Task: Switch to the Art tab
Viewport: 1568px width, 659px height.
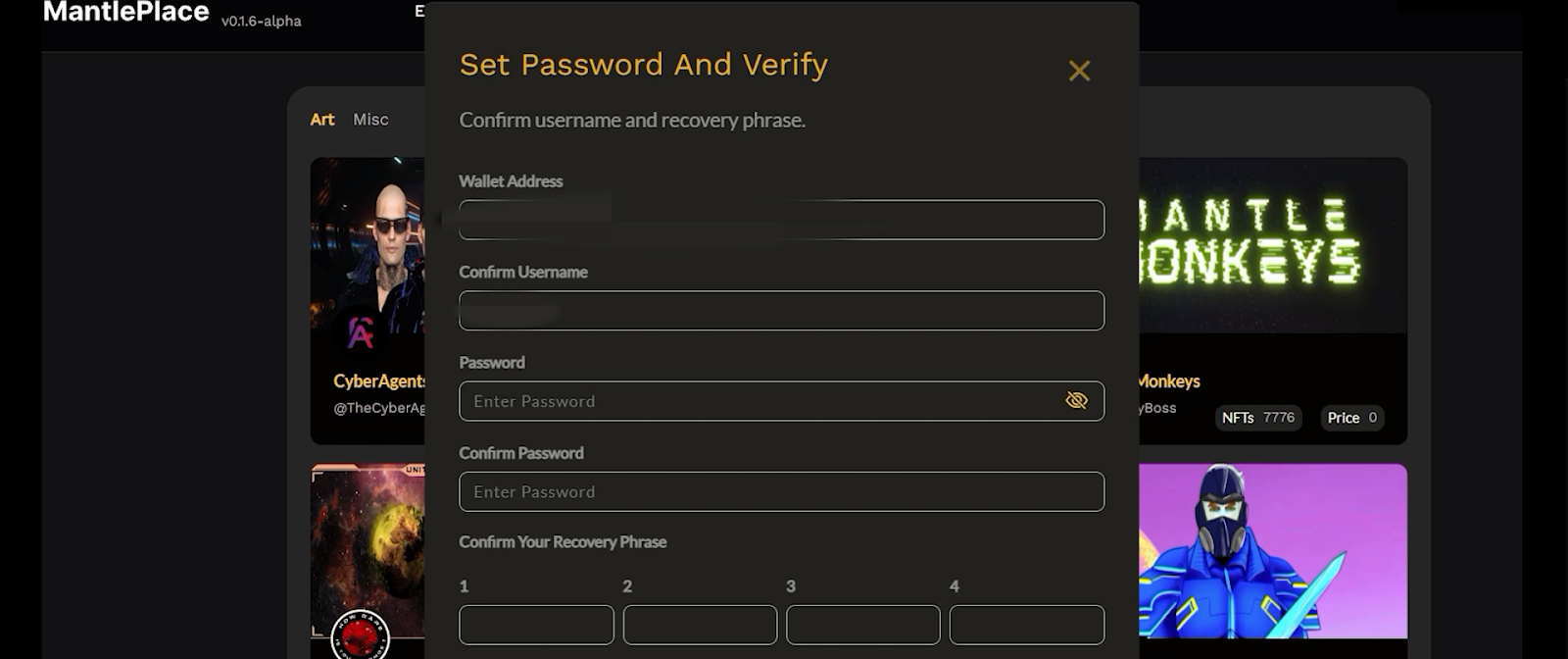Action: pos(322,120)
